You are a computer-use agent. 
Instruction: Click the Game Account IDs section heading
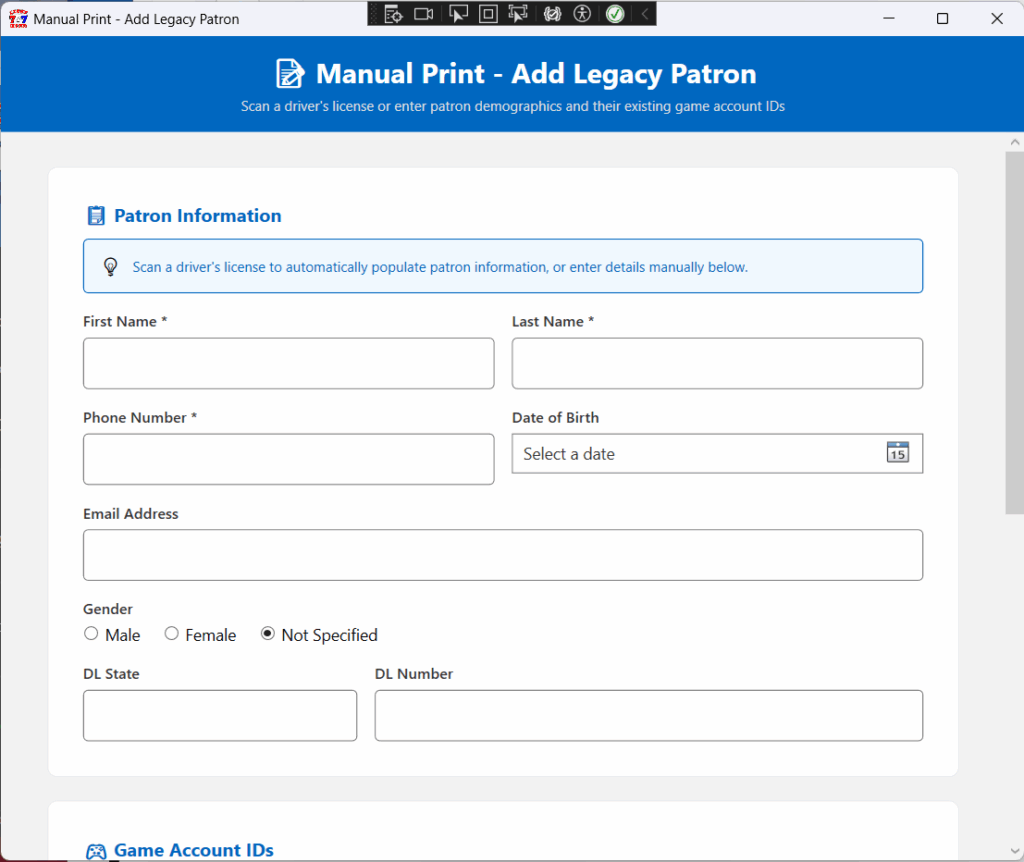coord(194,850)
